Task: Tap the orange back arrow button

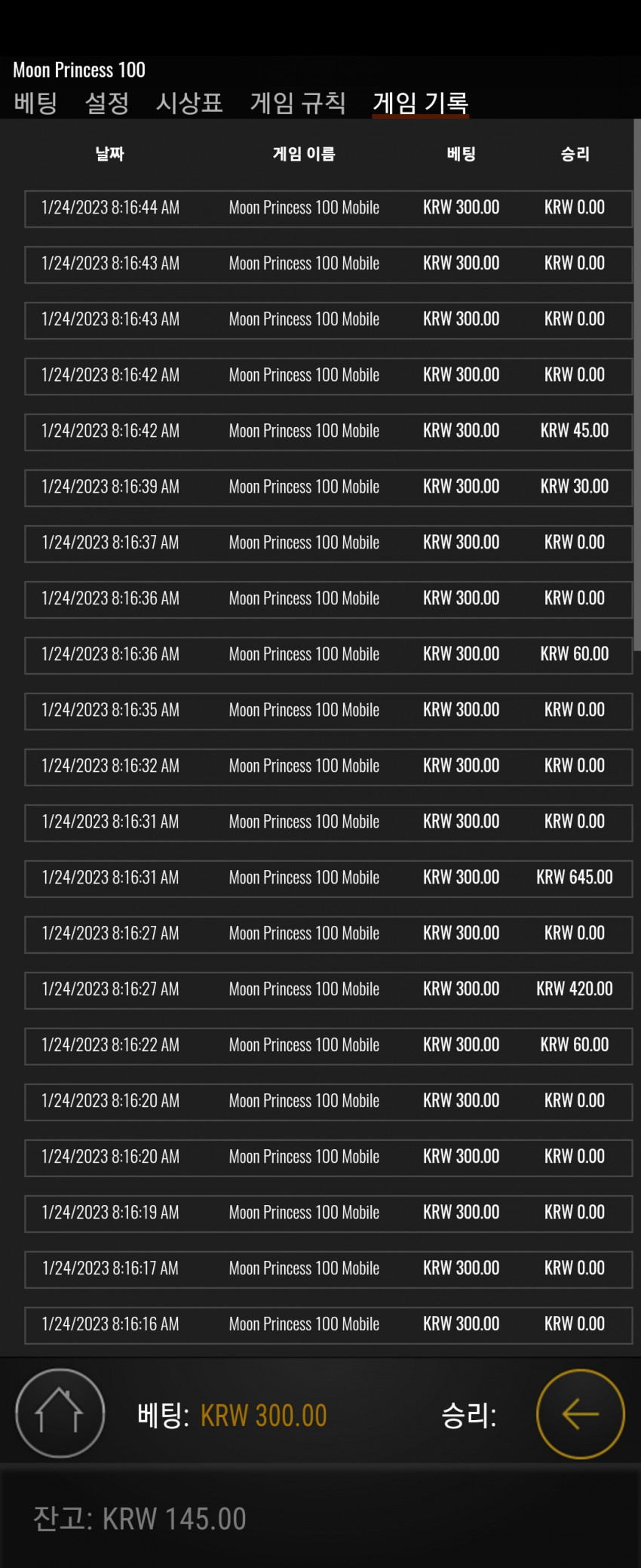Action: point(580,1413)
